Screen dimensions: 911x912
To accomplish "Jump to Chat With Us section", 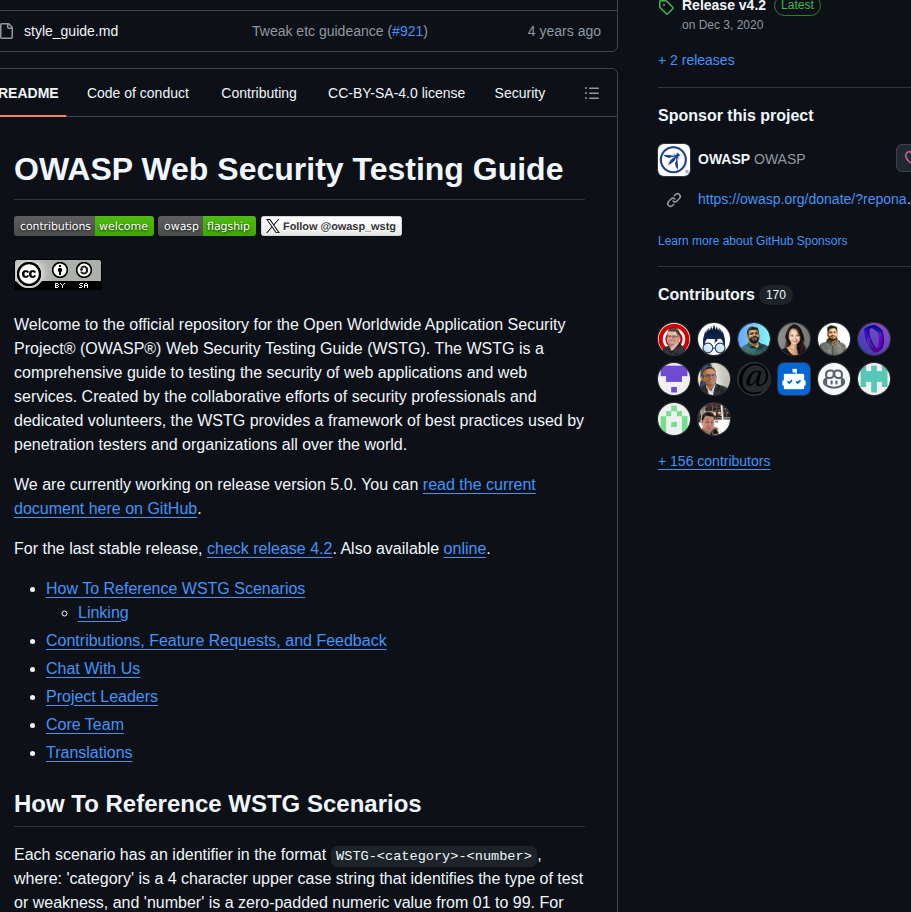I will pyautogui.click(x=93, y=668).
